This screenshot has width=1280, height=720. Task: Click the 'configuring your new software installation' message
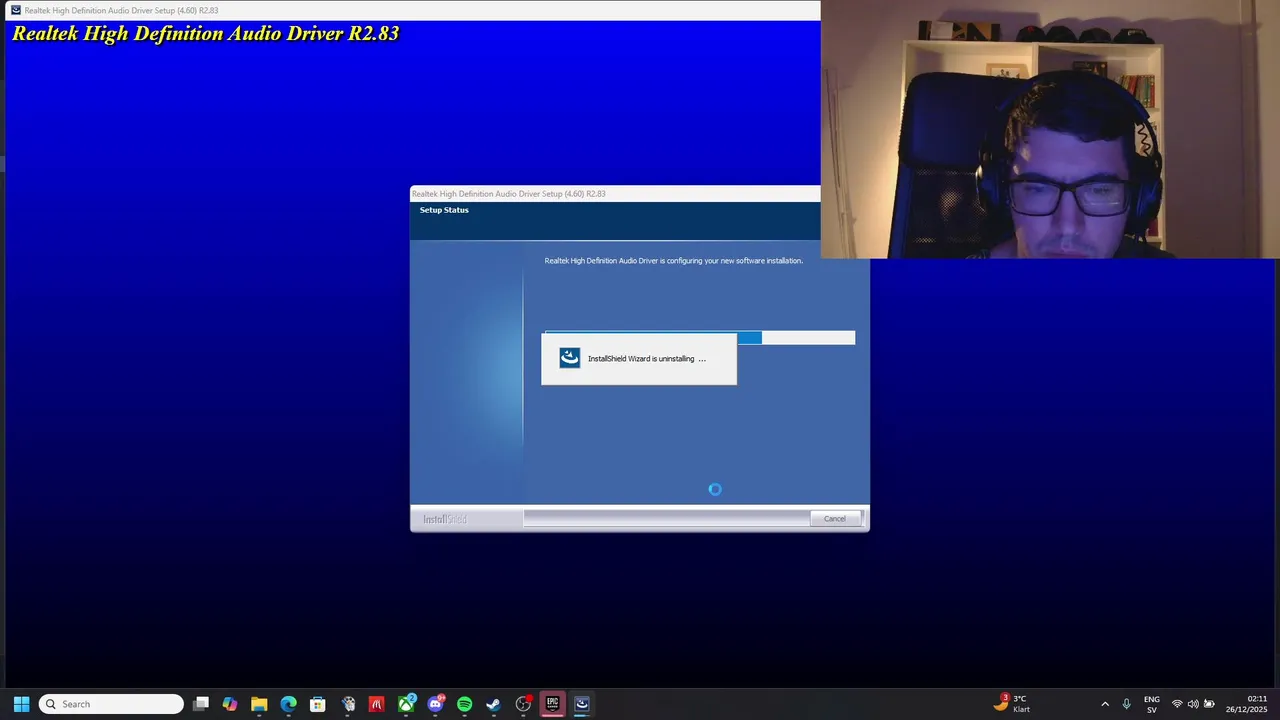point(673,261)
